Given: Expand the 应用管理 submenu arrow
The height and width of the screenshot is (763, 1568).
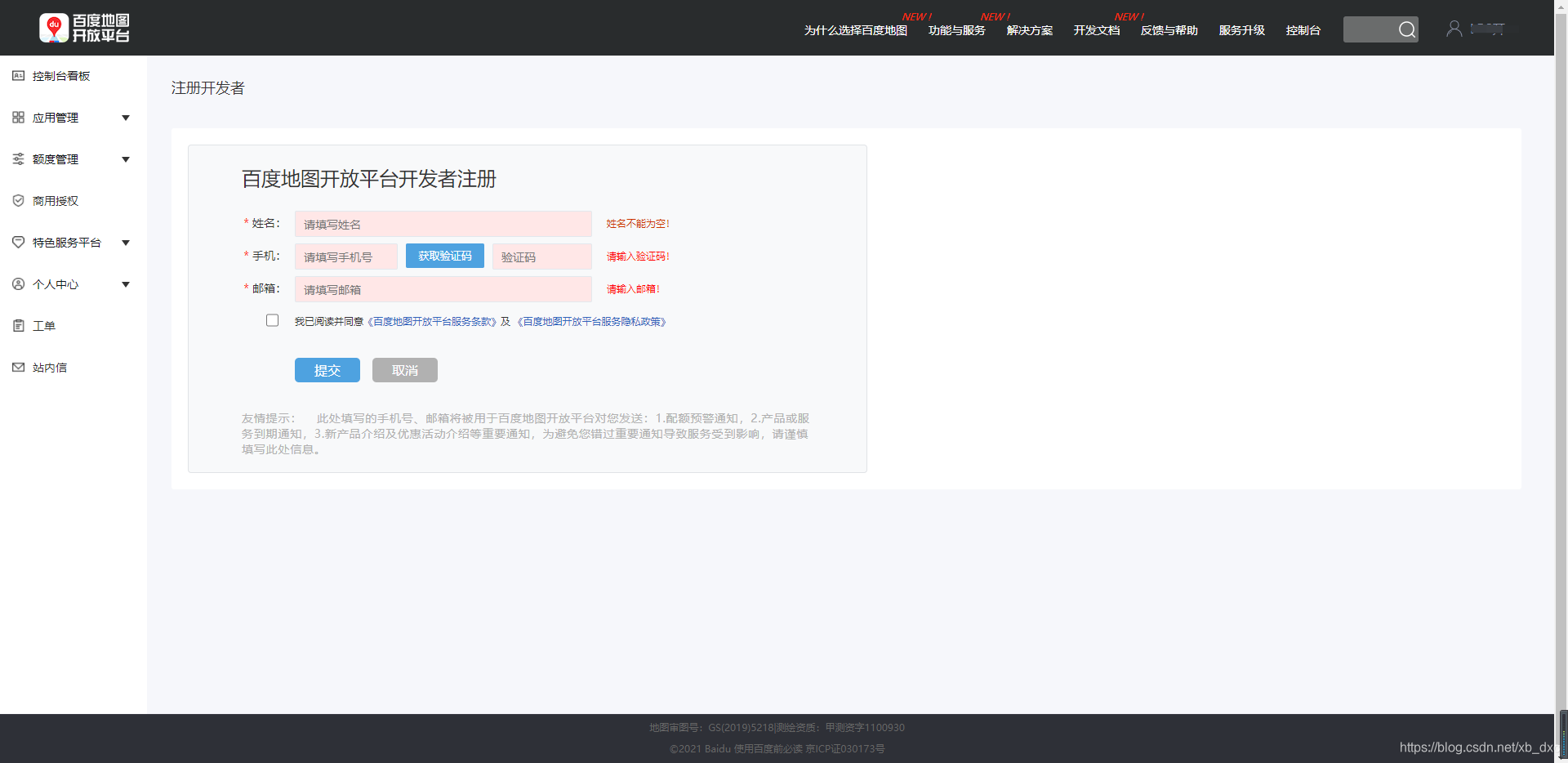Looking at the screenshot, I should pos(126,118).
